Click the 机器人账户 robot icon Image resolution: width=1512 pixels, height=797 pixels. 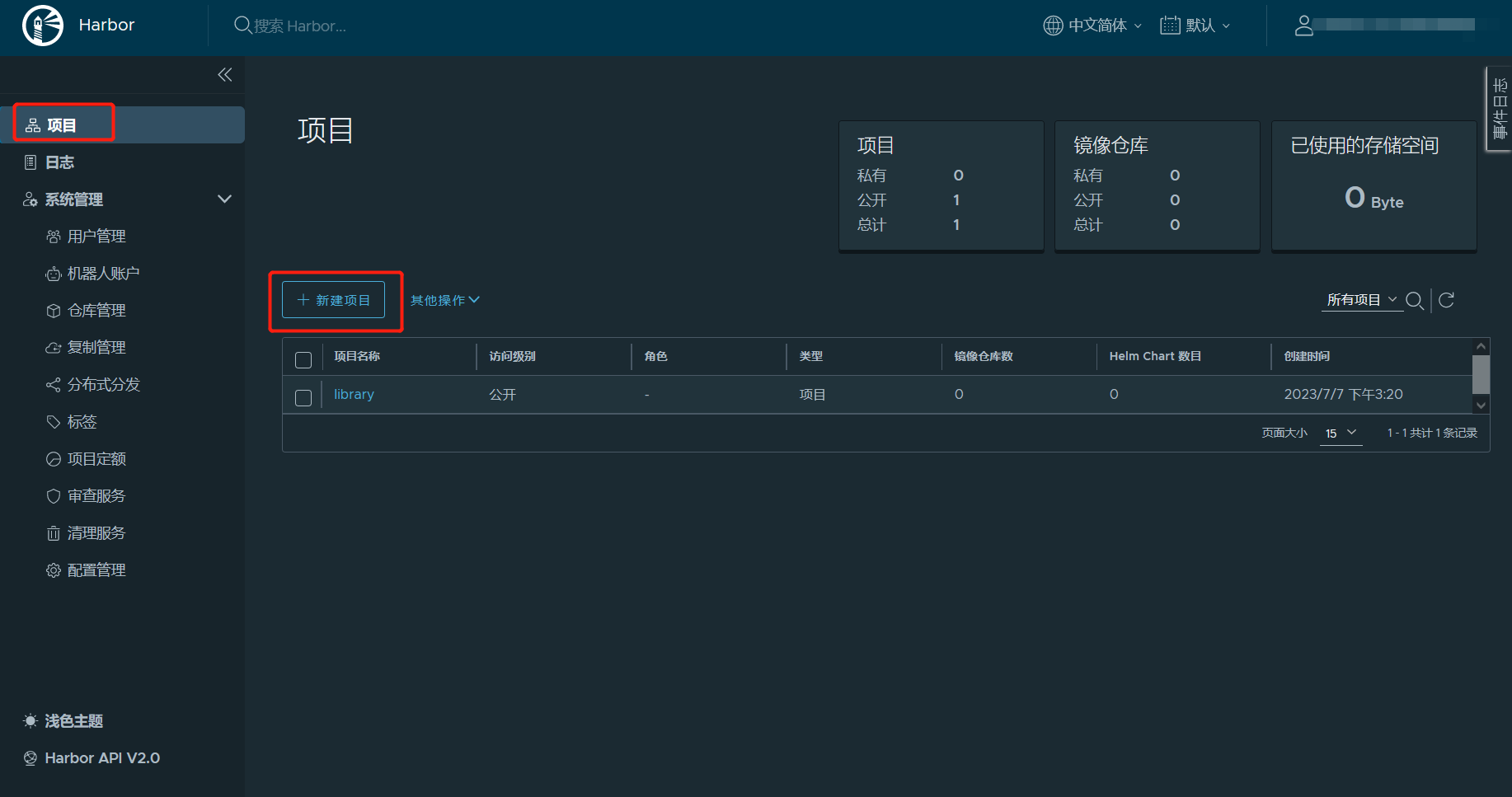coord(54,274)
